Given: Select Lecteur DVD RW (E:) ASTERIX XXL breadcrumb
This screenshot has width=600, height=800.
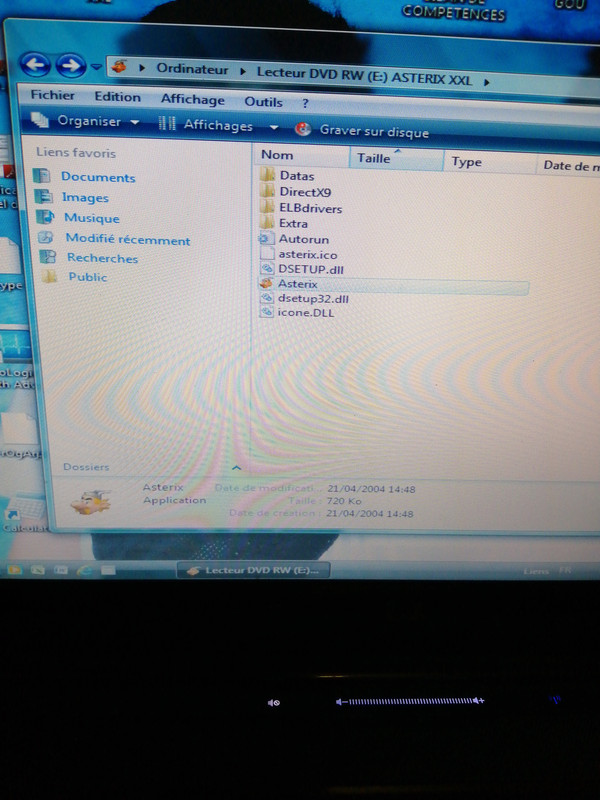Looking at the screenshot, I should (364, 76).
